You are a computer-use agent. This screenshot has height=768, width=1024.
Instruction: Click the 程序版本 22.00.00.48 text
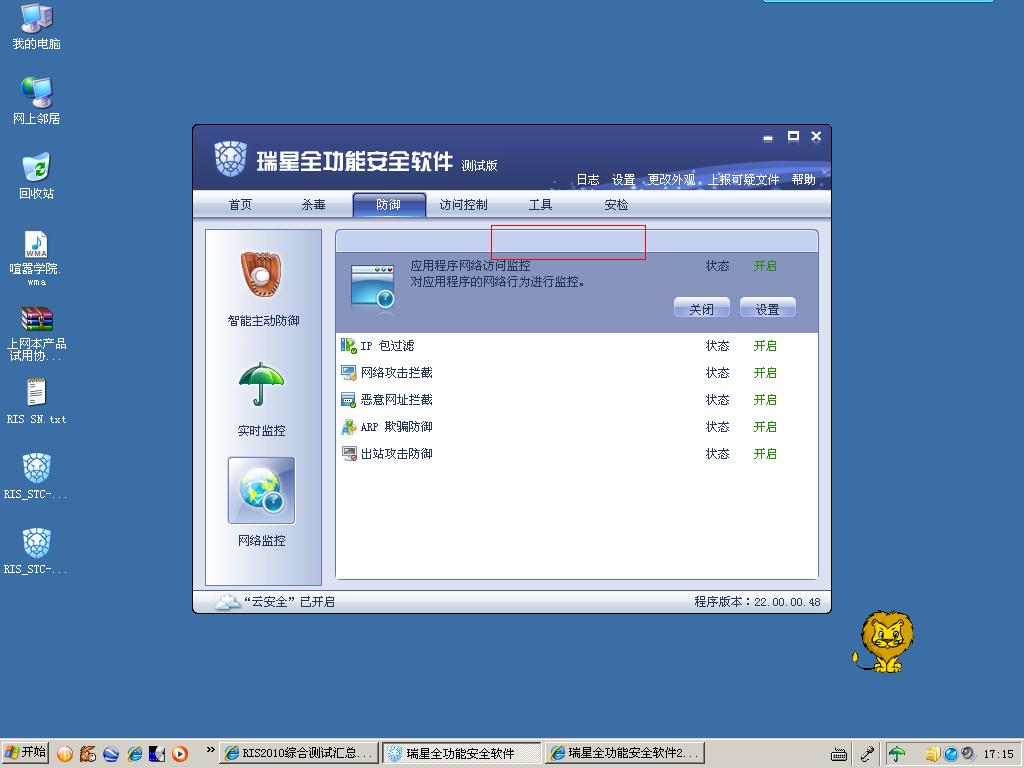pos(758,601)
